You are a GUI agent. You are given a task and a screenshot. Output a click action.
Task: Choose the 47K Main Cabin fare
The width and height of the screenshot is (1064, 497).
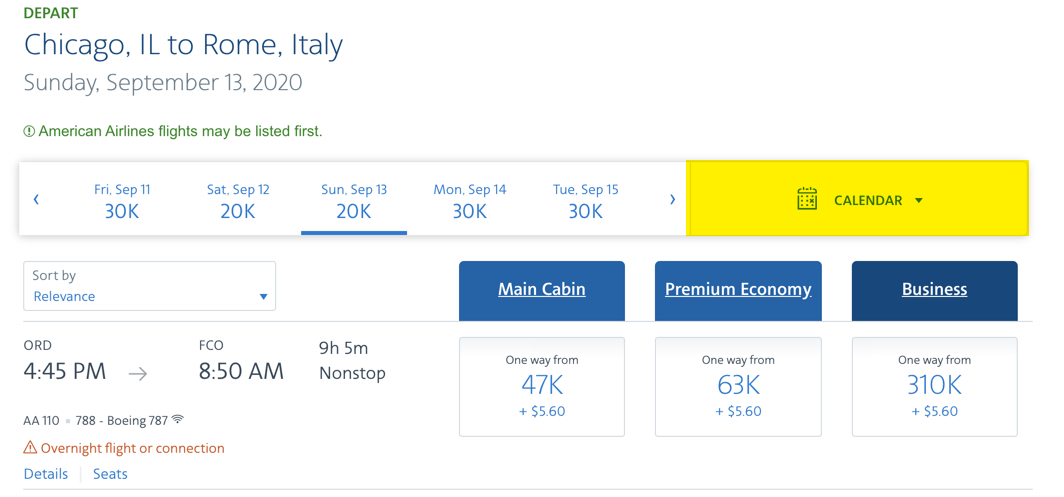click(542, 386)
